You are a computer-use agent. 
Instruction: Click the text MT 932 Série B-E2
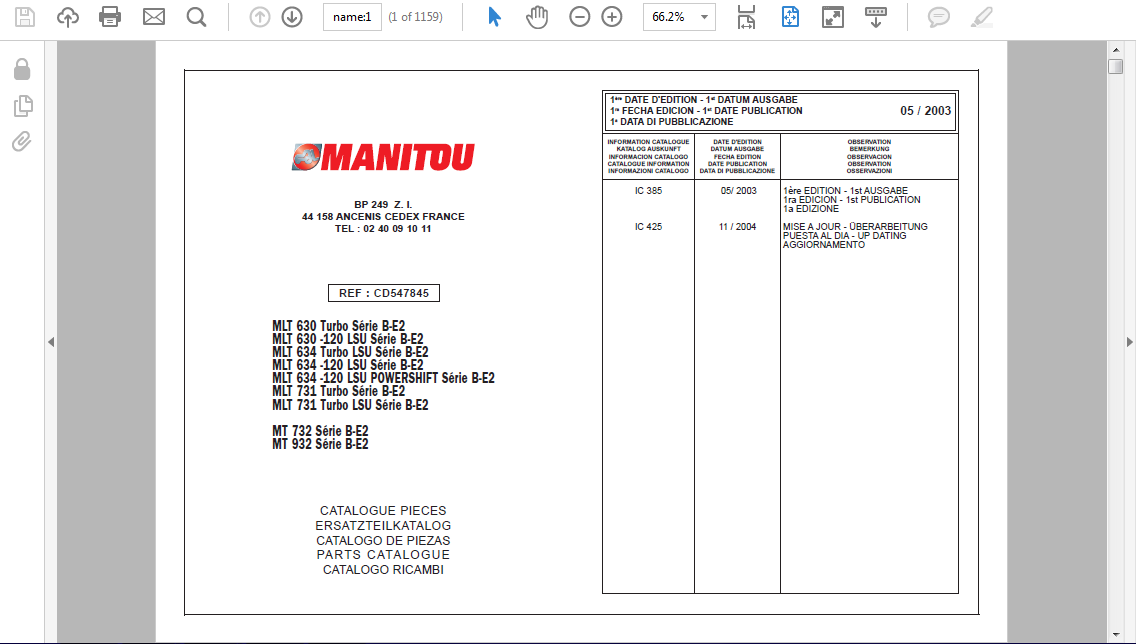320,444
